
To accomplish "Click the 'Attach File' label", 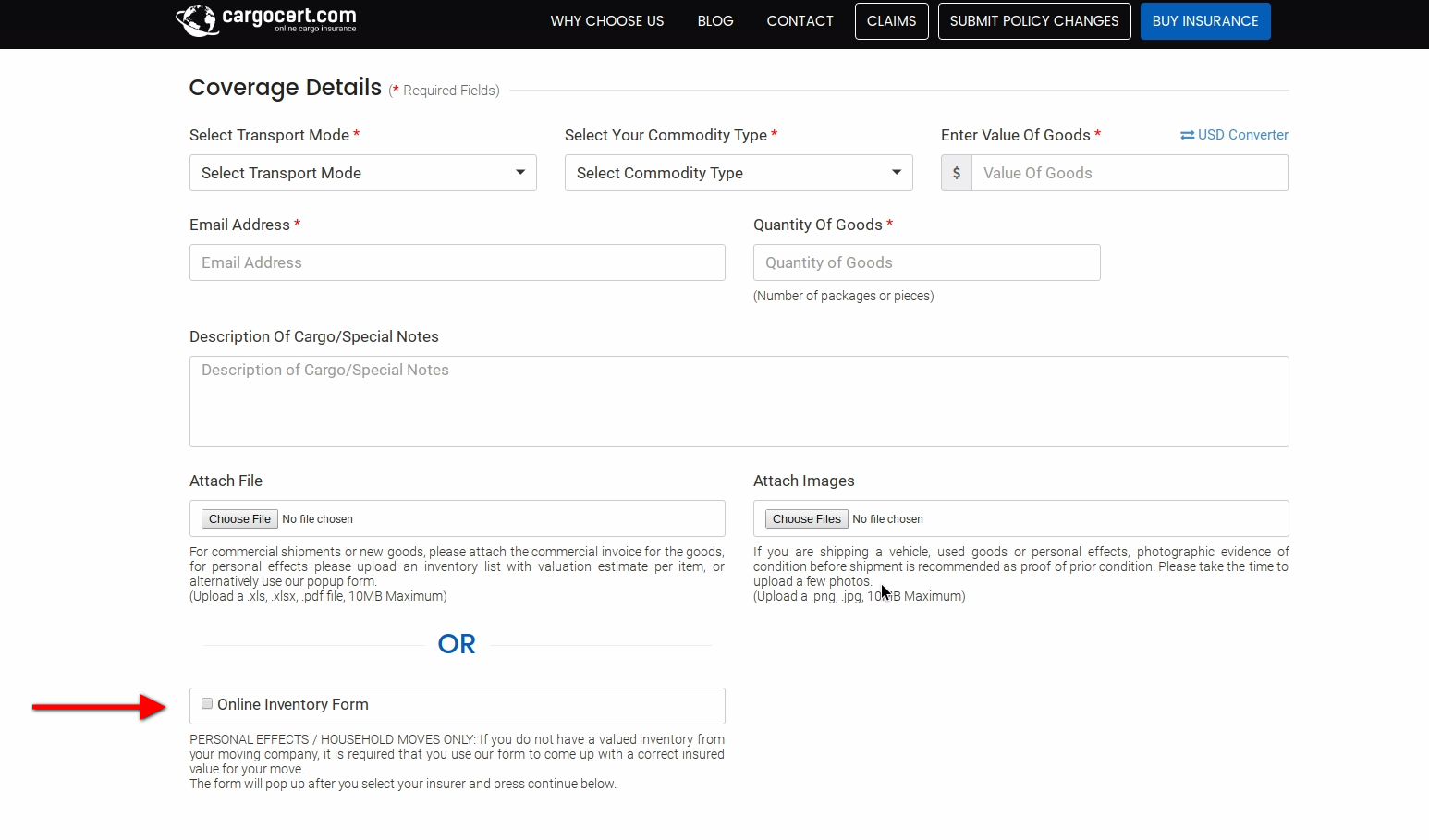I will point(226,481).
